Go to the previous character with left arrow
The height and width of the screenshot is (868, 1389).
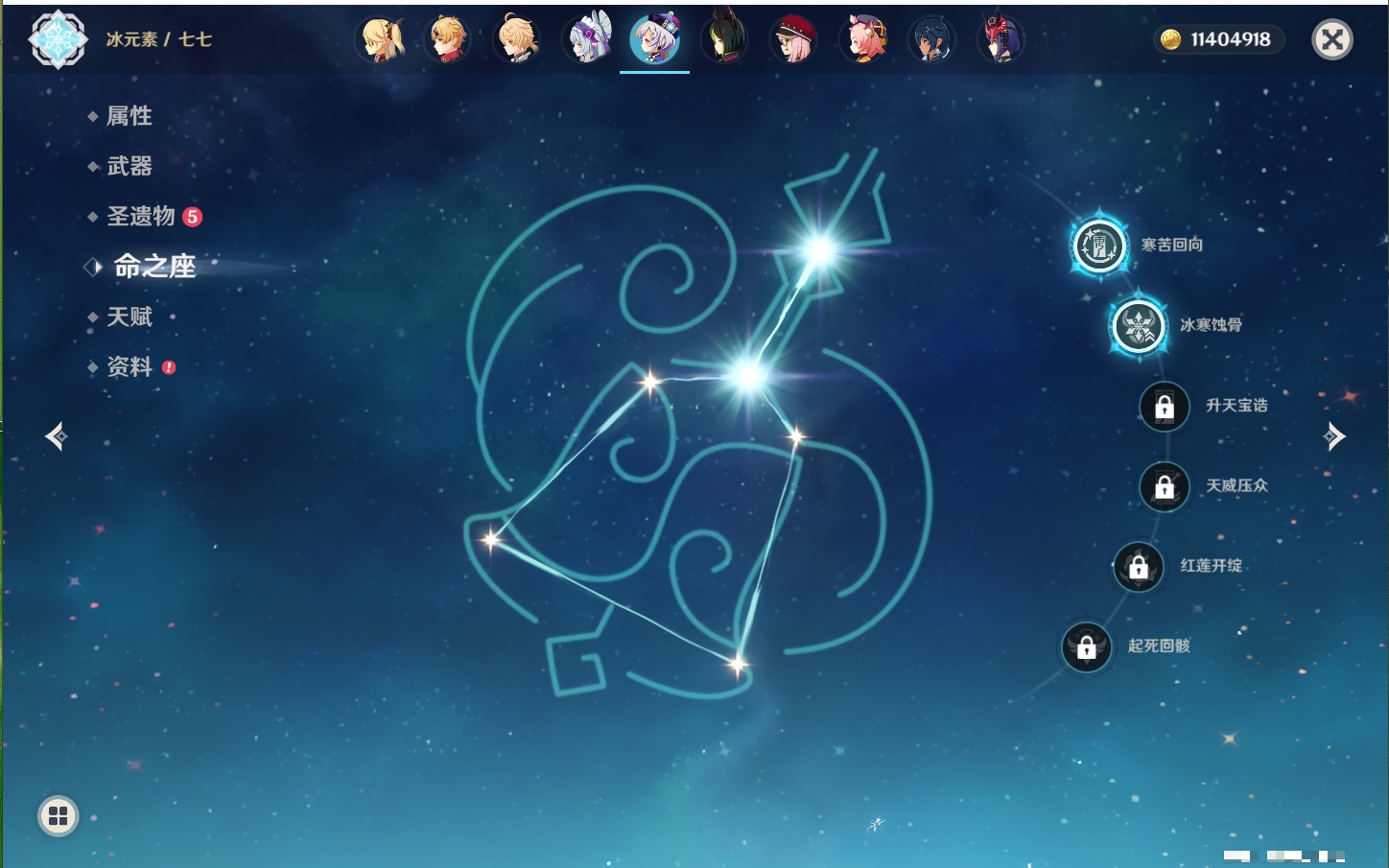click(57, 436)
